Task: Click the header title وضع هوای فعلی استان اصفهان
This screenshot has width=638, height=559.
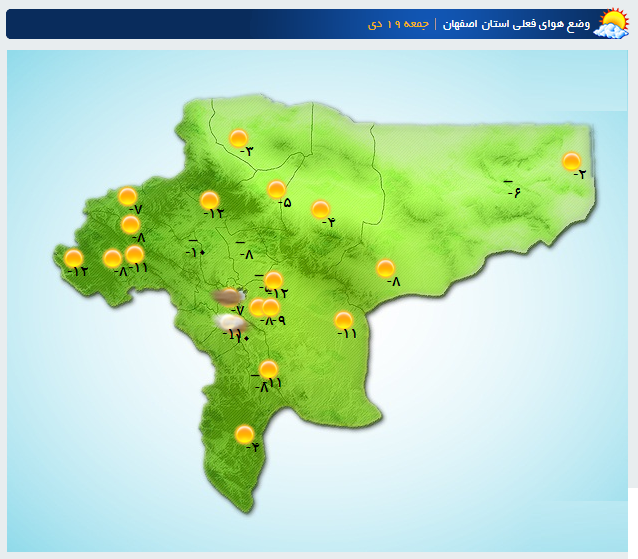Action: click(516, 24)
